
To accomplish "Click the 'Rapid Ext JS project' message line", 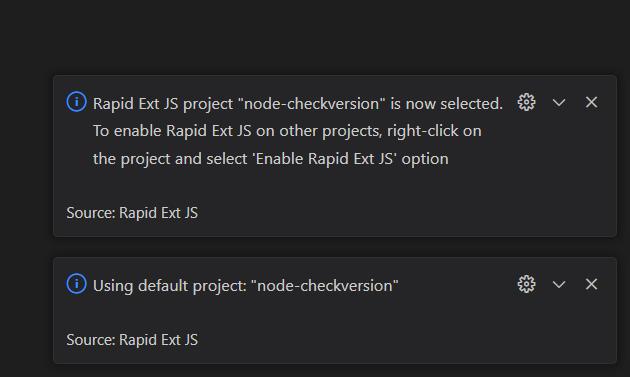I will coord(298,104).
